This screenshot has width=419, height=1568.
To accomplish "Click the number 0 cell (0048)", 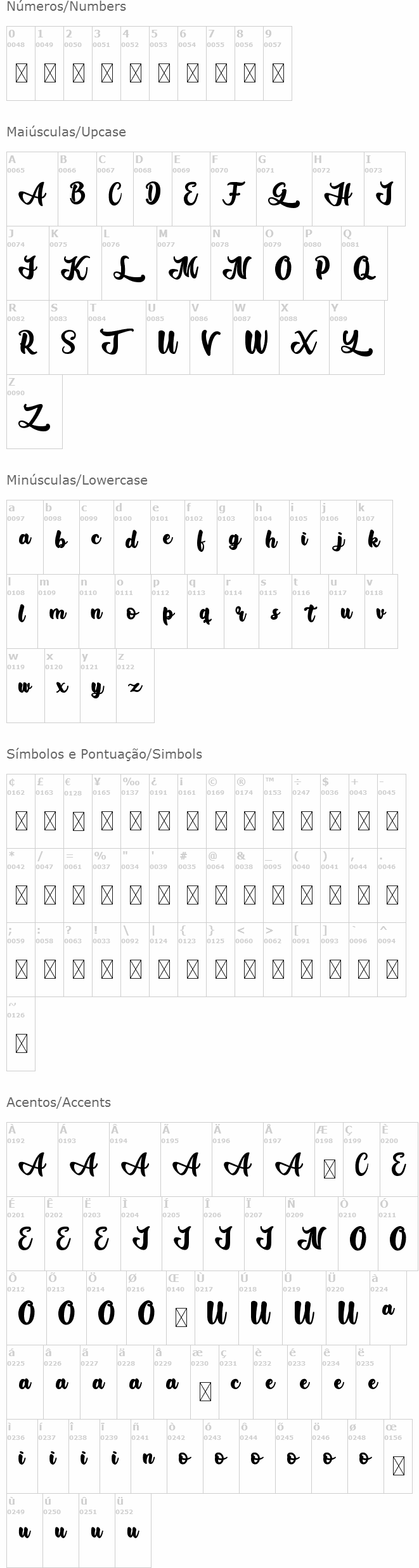I will click(x=21, y=63).
